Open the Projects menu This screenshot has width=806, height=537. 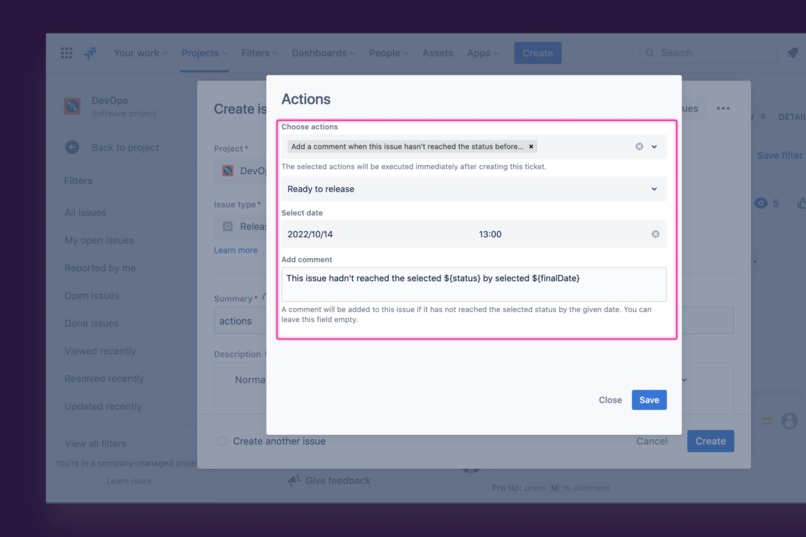204,53
